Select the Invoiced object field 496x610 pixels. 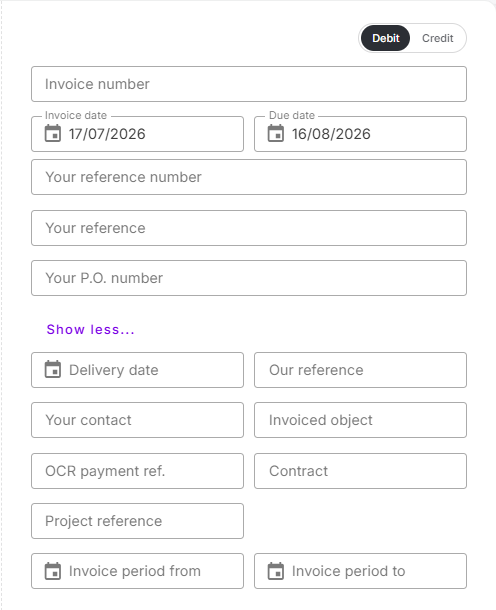(x=360, y=420)
